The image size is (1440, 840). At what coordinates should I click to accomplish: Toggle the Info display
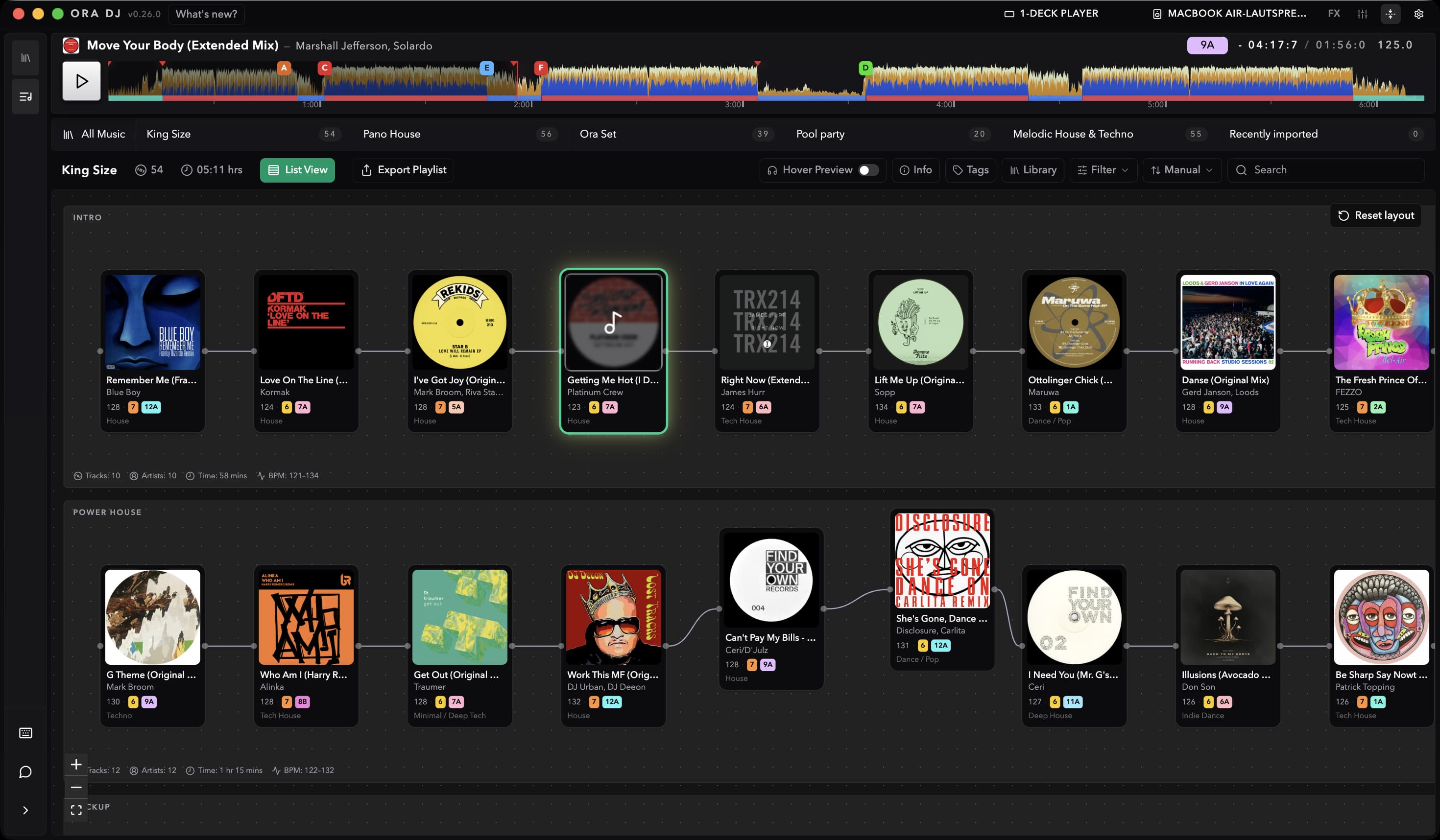point(915,170)
